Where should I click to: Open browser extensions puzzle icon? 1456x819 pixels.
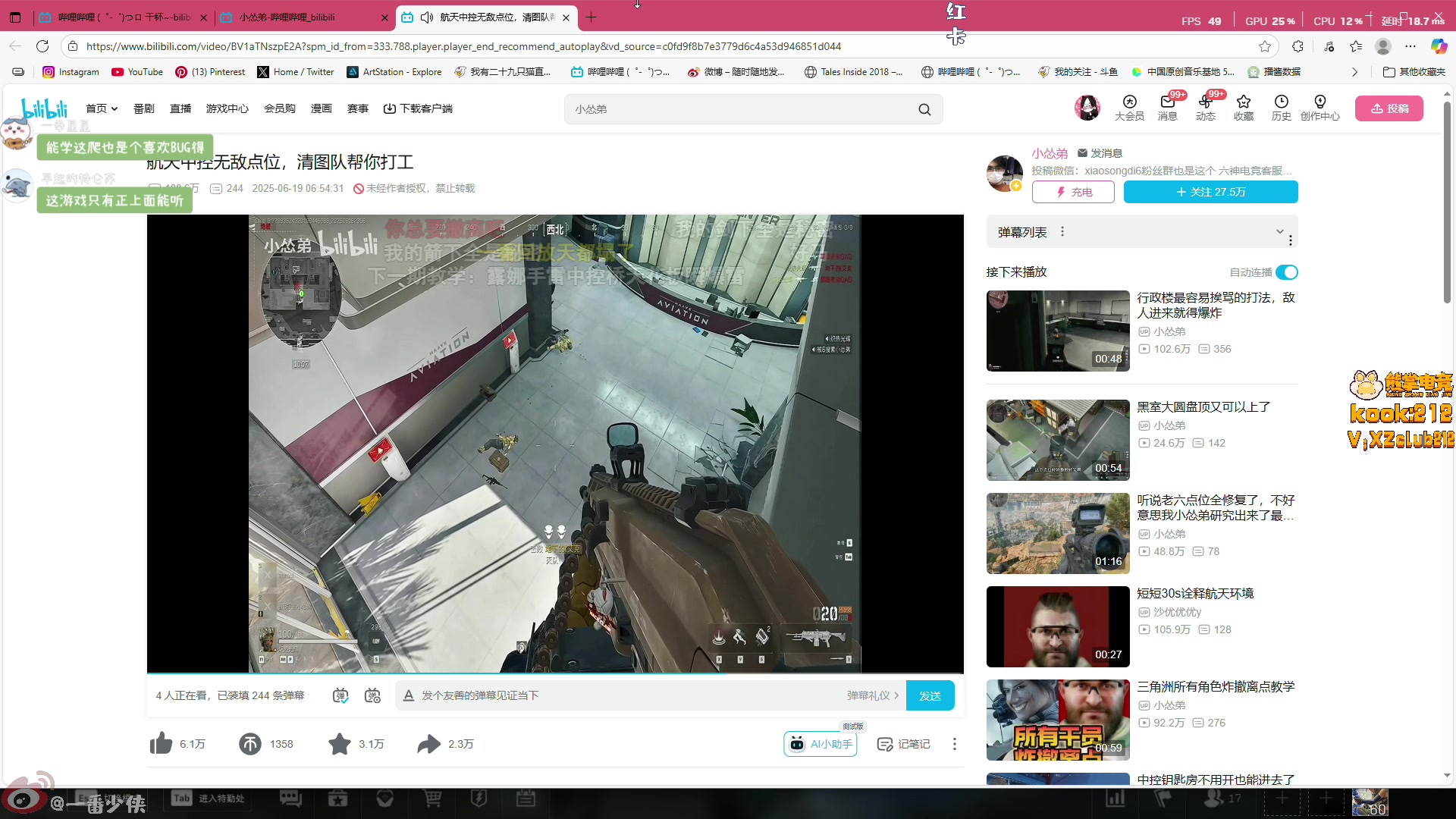click(x=1298, y=46)
